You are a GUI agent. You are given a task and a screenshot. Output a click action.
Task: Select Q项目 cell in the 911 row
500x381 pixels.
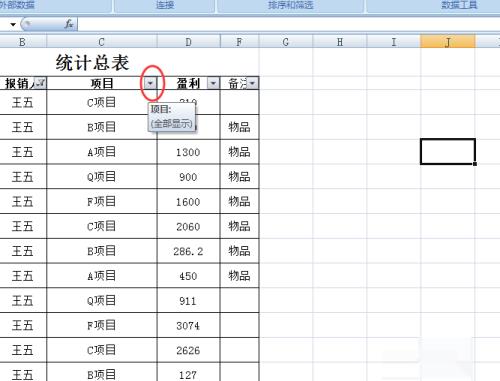(102, 301)
